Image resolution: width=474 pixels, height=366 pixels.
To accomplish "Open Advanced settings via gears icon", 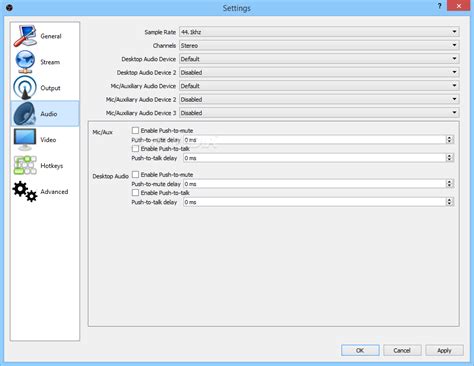I will 25,191.
